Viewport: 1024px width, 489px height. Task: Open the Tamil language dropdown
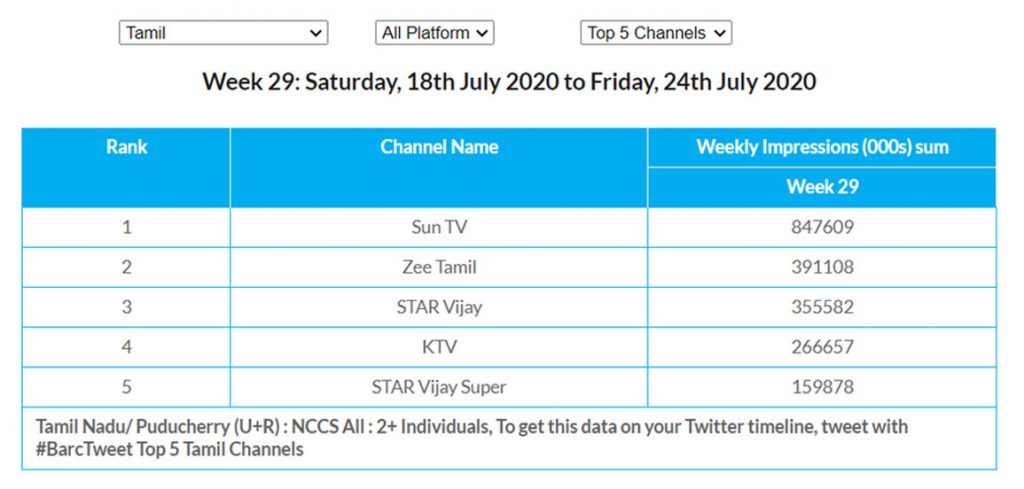tap(223, 33)
